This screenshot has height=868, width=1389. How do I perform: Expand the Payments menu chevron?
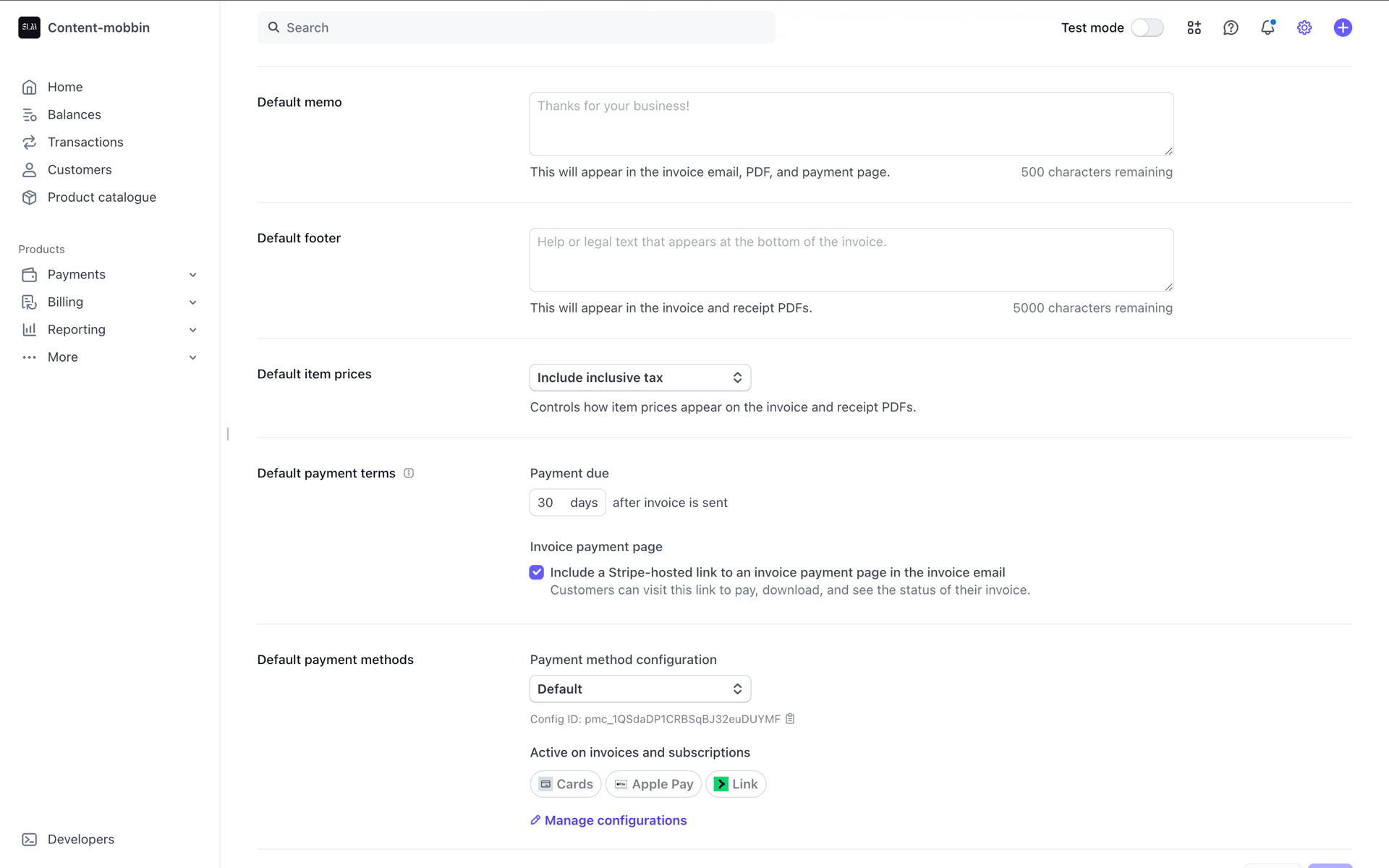click(x=193, y=275)
